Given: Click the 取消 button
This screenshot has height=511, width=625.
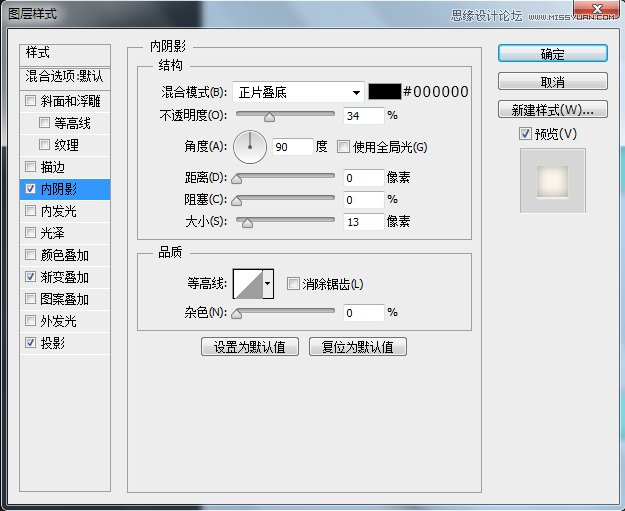Looking at the screenshot, I should click(x=553, y=82).
